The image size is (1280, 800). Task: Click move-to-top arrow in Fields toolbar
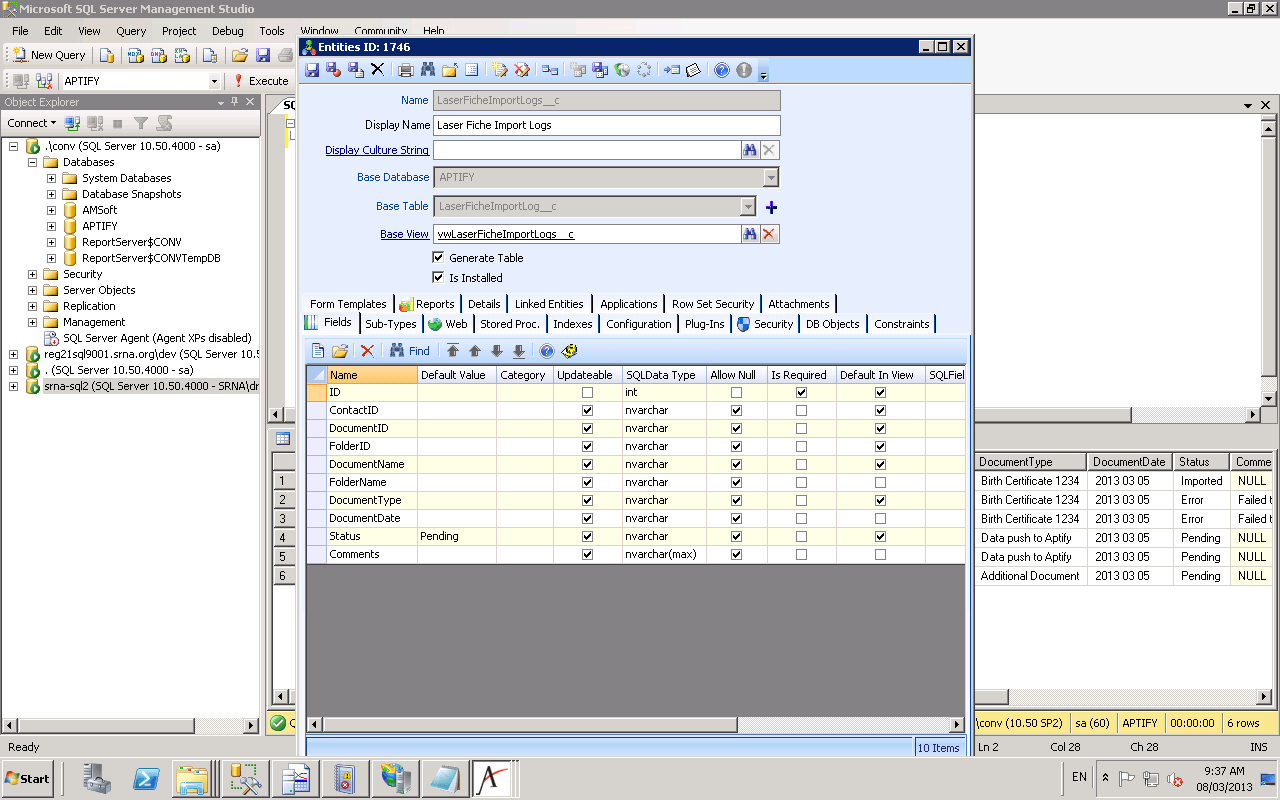pyautogui.click(x=453, y=351)
